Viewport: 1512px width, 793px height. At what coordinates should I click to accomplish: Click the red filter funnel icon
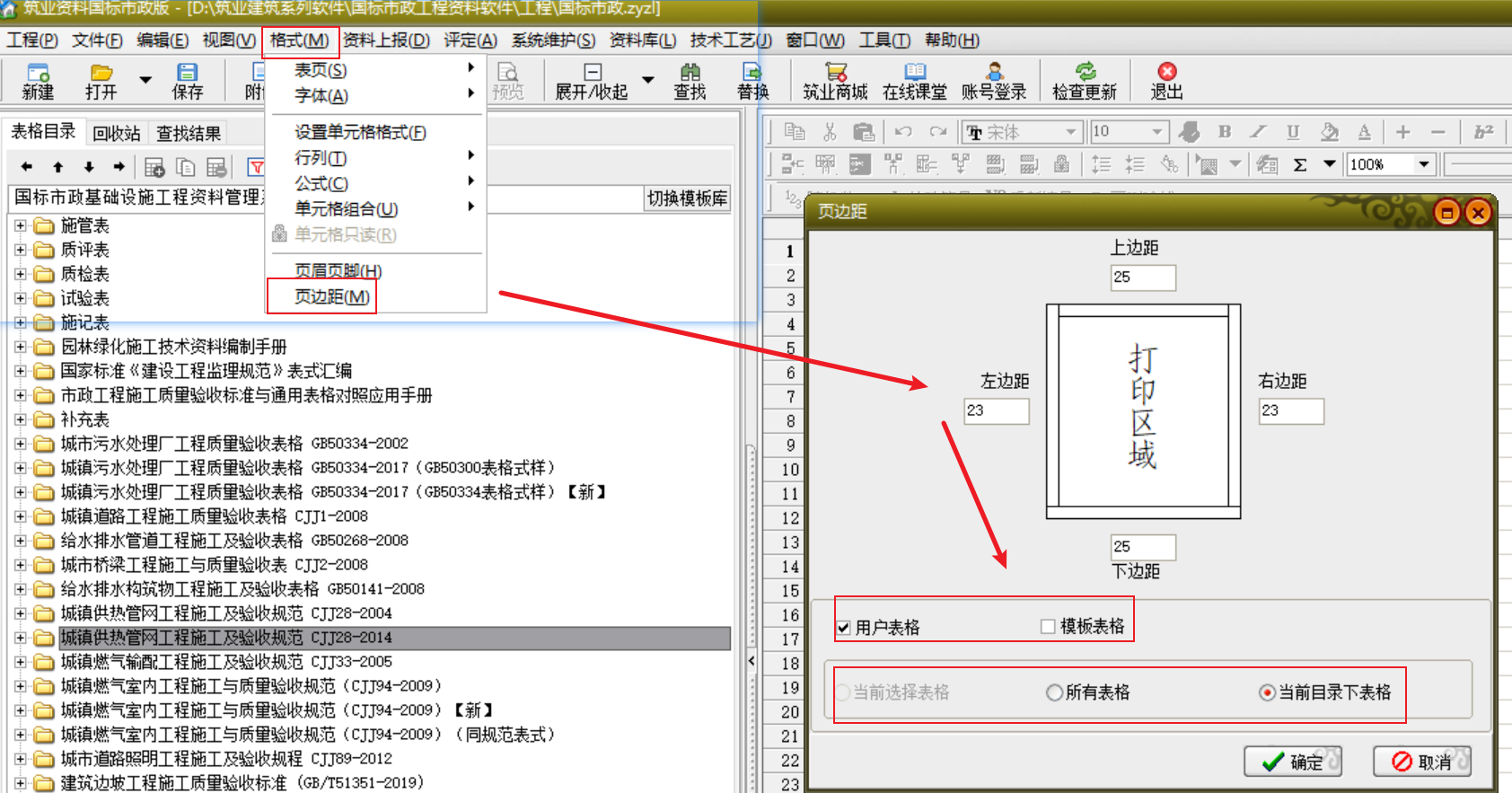[256, 167]
